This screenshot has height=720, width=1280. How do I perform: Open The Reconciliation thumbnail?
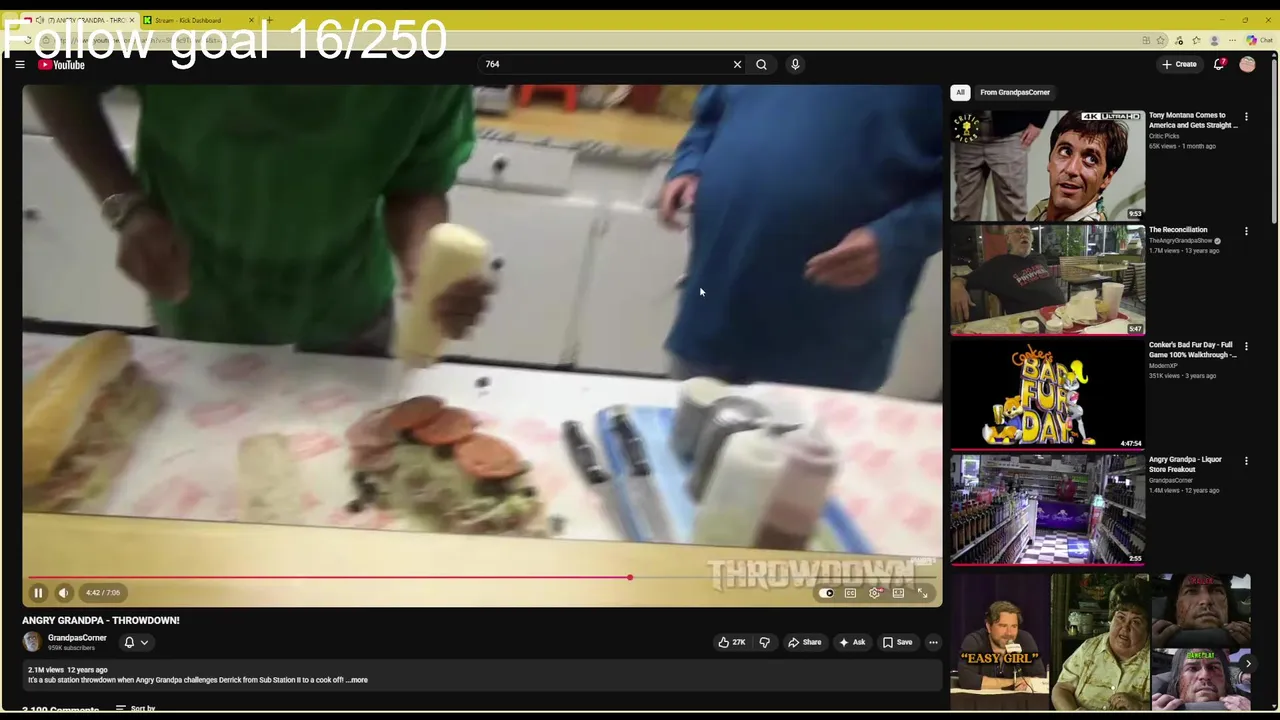point(1047,280)
